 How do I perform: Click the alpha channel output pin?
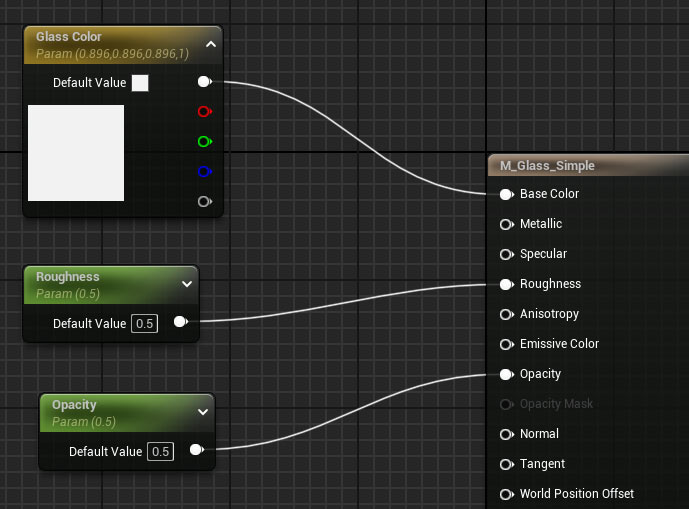204,202
